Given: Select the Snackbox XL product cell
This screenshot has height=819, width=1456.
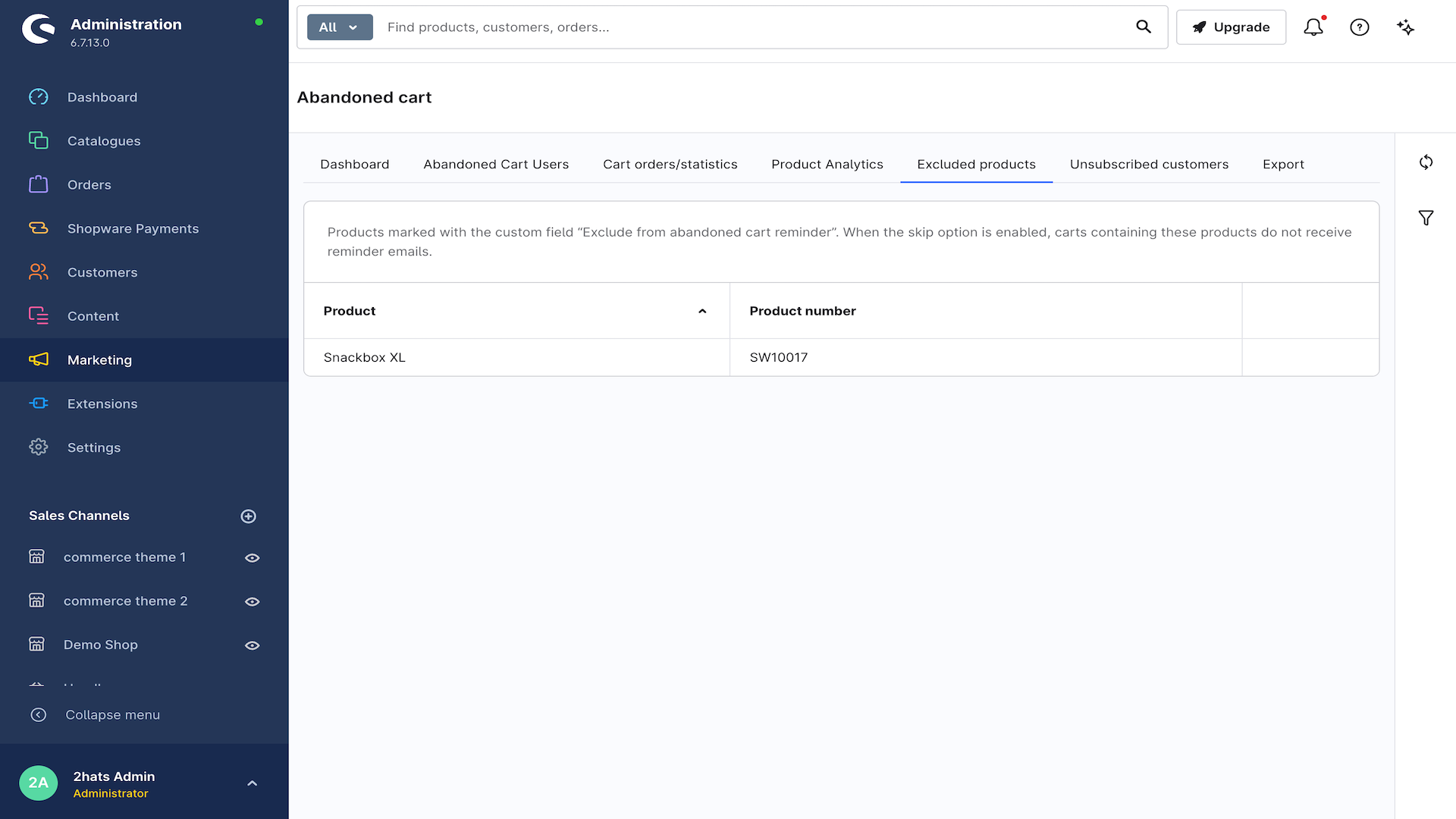Looking at the screenshot, I should pos(516,357).
